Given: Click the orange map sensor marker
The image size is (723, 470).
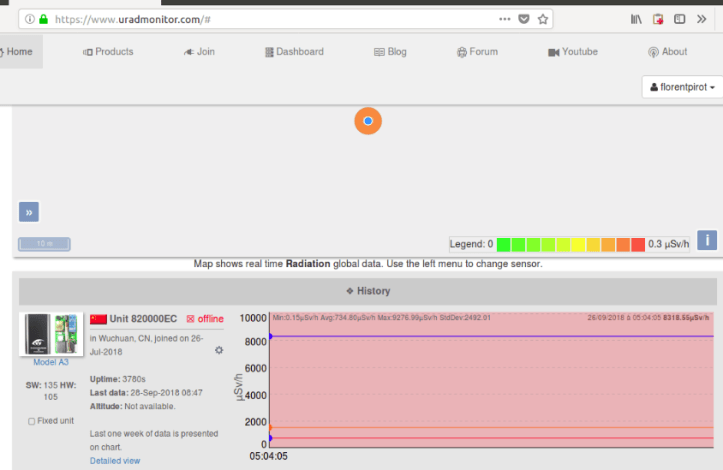Looking at the screenshot, I should (x=368, y=121).
